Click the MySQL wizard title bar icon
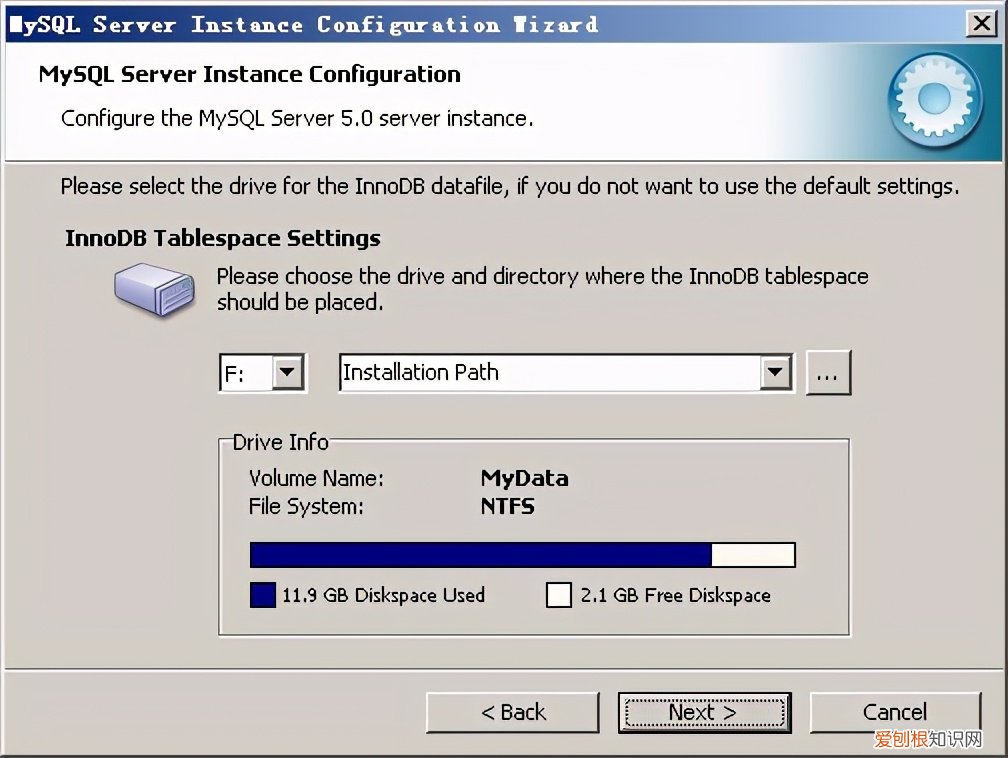Screen dimensions: 1008x758 pyautogui.click(x=16, y=23)
